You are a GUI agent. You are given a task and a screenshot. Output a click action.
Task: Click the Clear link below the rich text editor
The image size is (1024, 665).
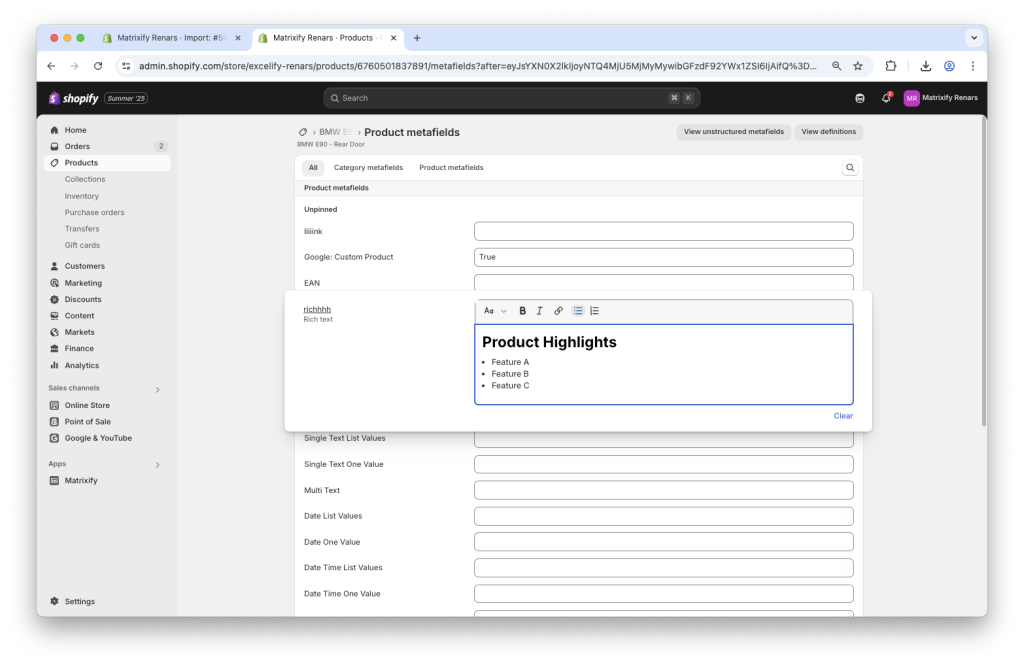coord(843,415)
